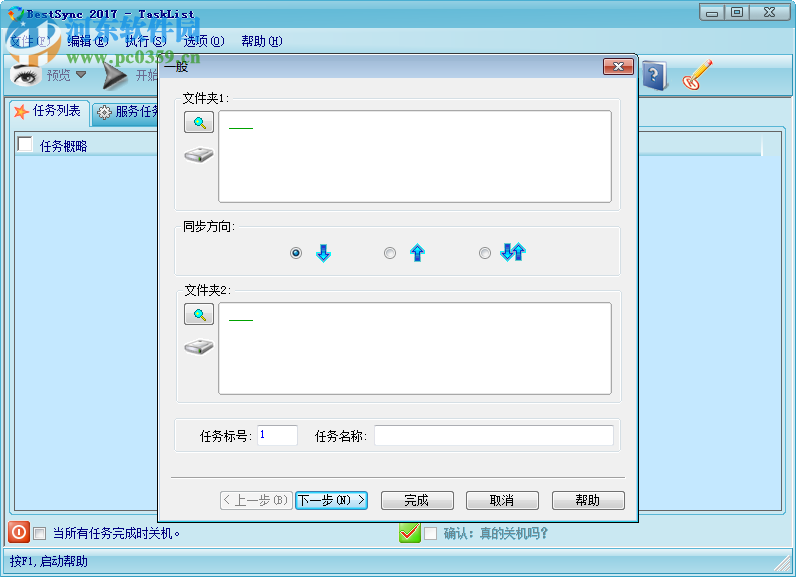The width and height of the screenshot is (796, 577).
Task: Open the blue help book icon
Action: (655, 76)
